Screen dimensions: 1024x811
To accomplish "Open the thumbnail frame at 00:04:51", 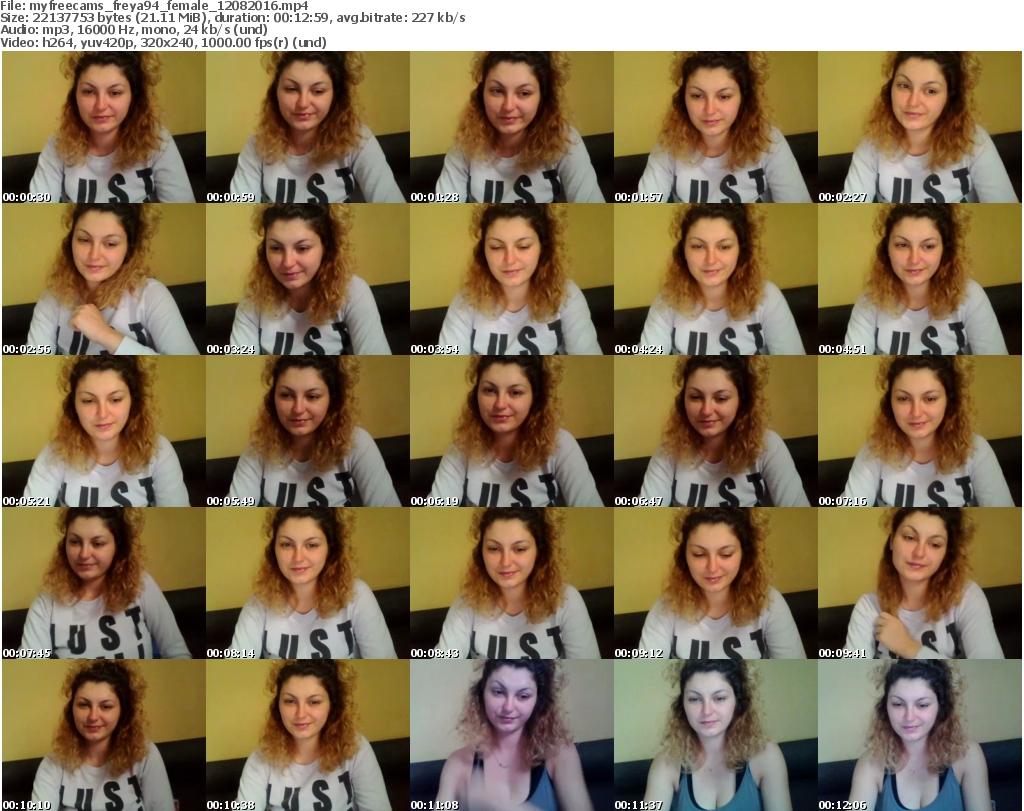I will [x=920, y=279].
